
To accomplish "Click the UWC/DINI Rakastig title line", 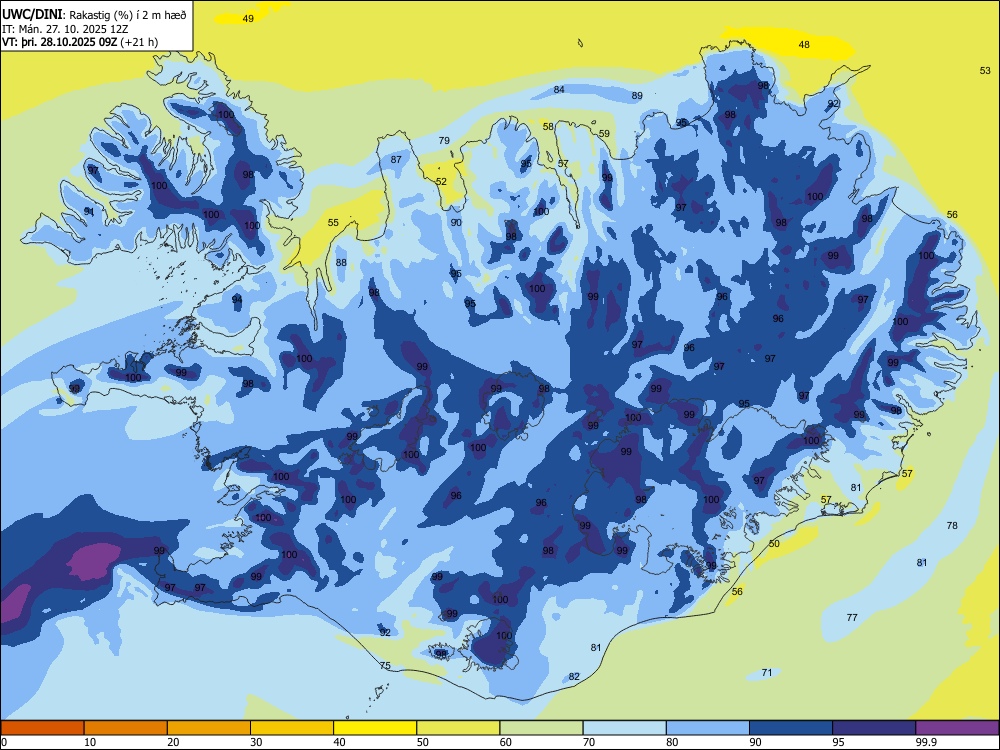I will 94,15.
